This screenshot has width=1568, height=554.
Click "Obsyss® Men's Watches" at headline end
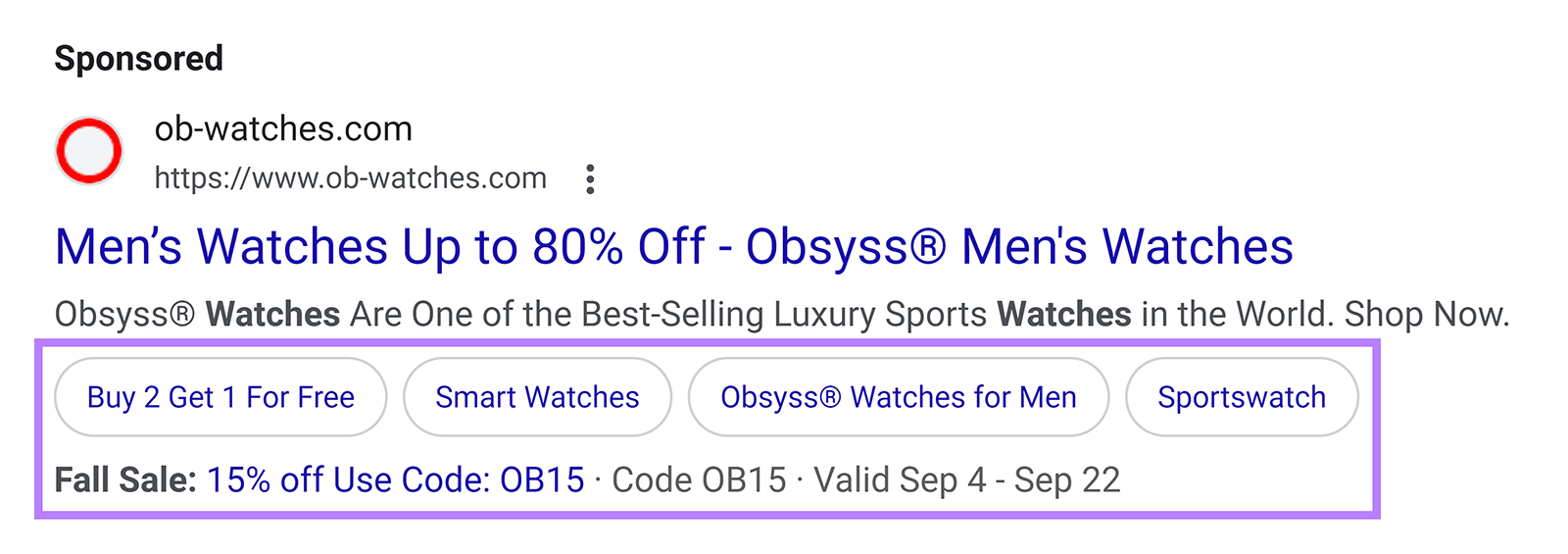pyautogui.click(x=1019, y=247)
